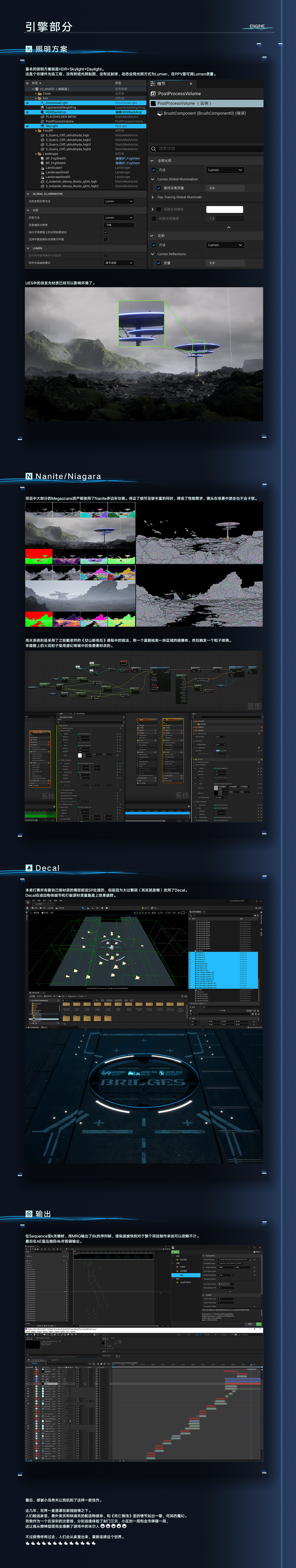
Task: Collapse the Lumen Reflections section
Action: (x=152, y=254)
